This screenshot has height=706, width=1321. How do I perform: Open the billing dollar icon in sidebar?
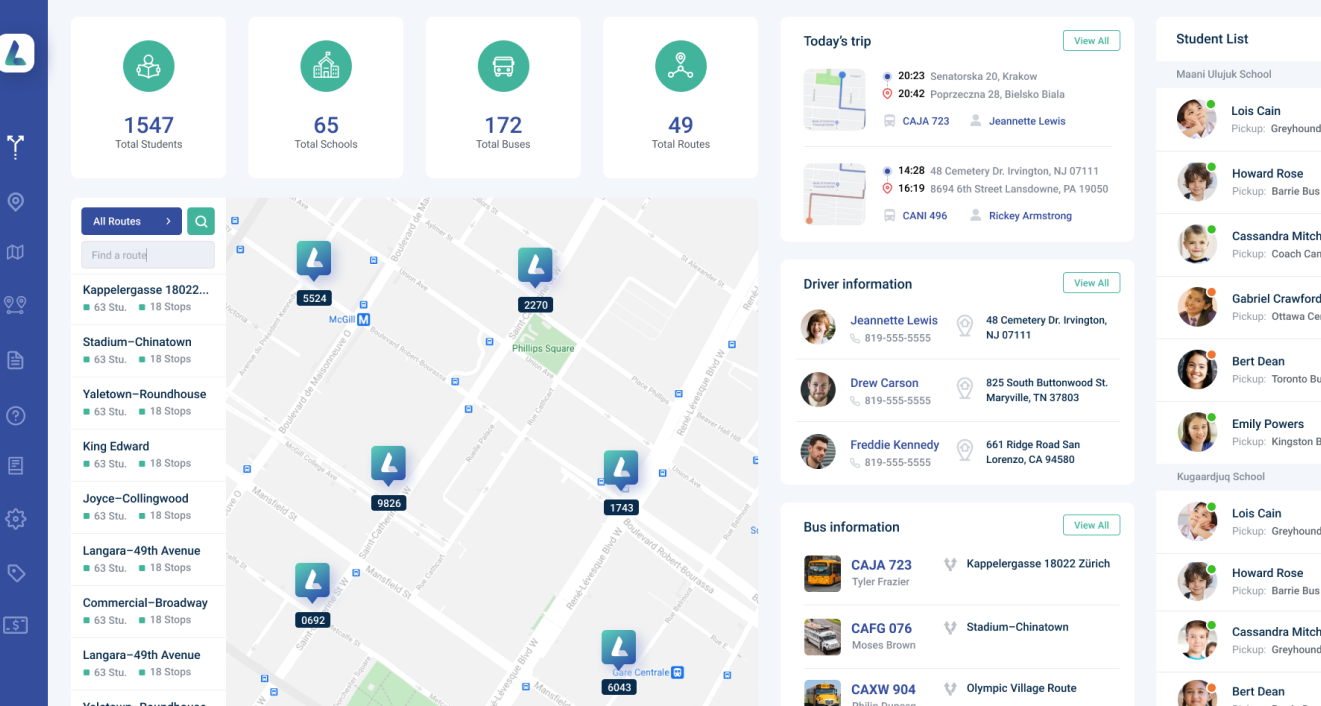coord(15,625)
